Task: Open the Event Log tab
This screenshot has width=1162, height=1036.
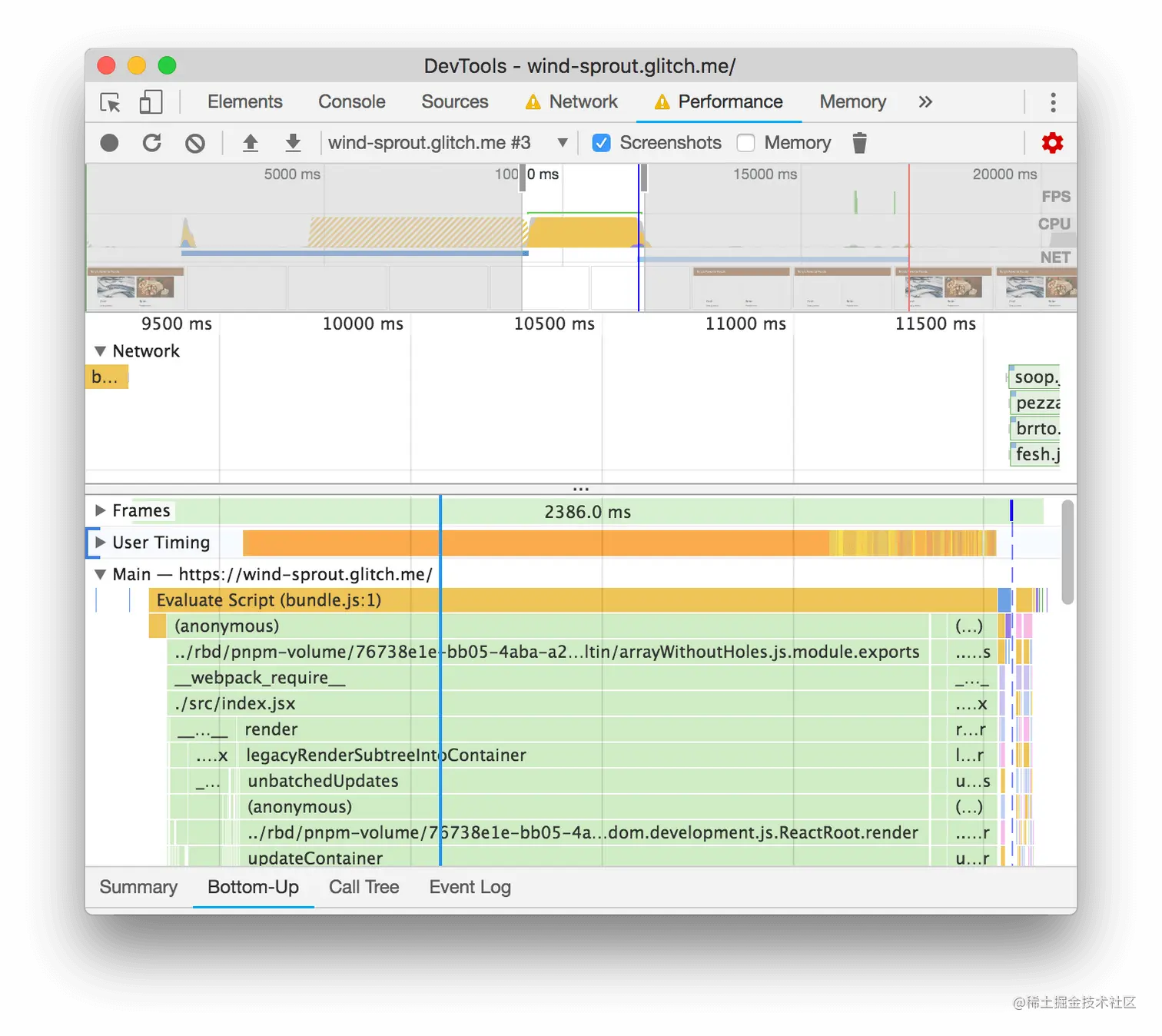Action: [x=470, y=888]
